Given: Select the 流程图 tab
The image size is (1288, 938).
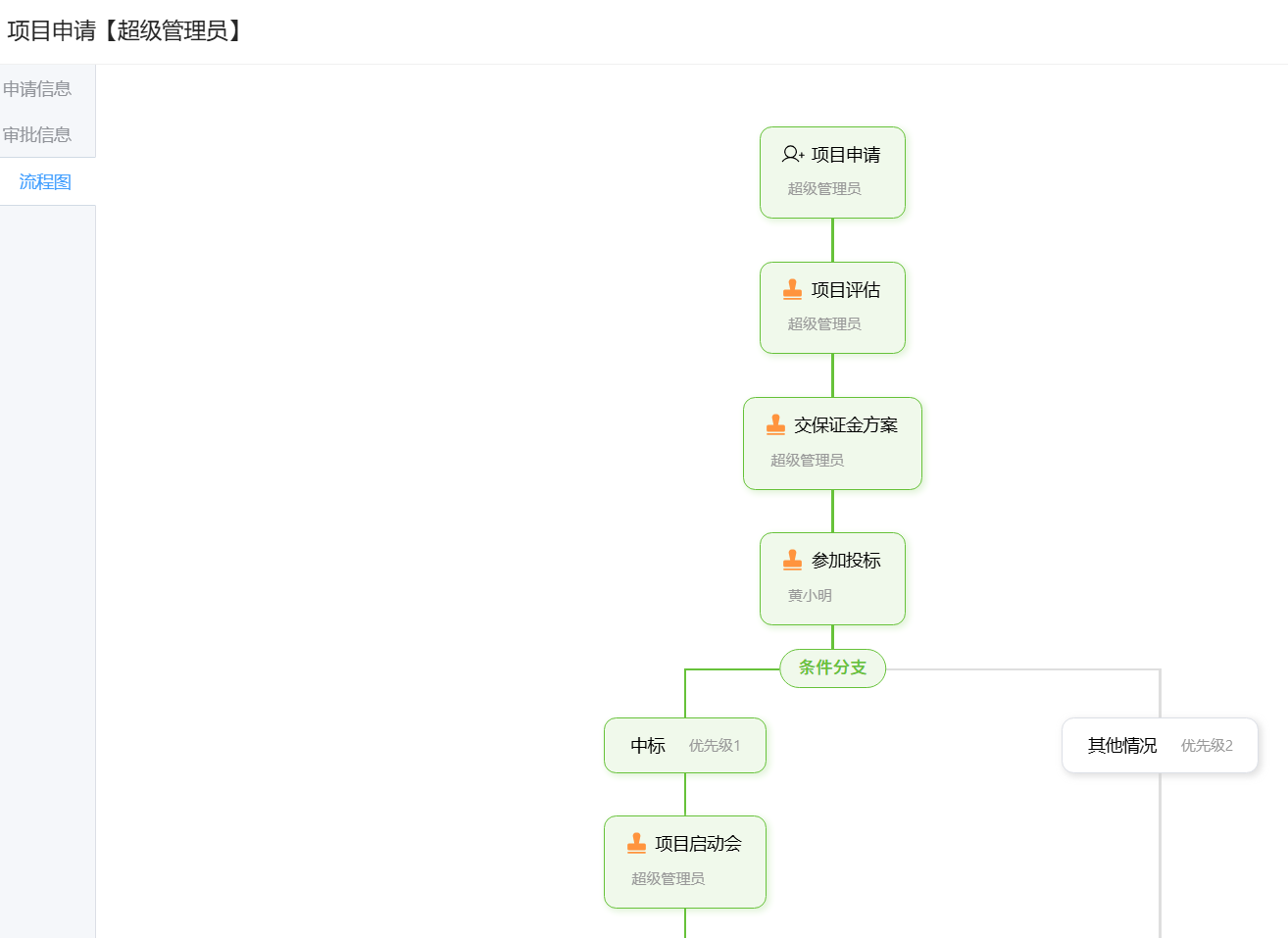Looking at the screenshot, I should coord(45,182).
